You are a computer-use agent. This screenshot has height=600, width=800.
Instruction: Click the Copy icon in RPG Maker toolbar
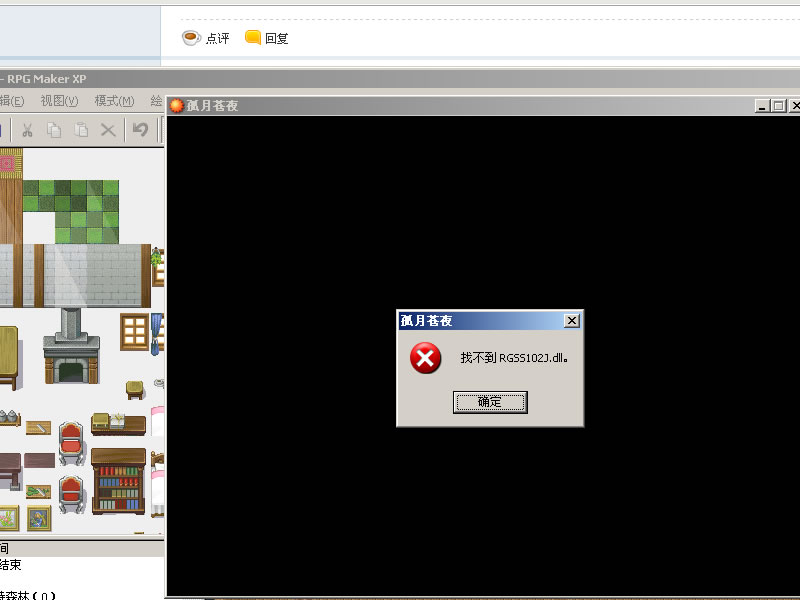54,130
